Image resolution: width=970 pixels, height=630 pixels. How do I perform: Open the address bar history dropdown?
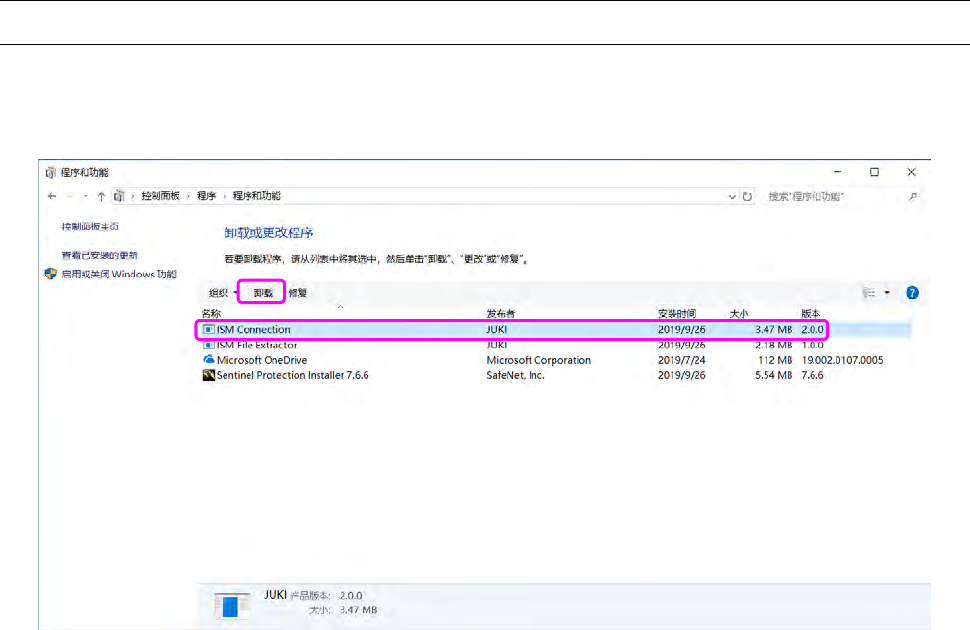click(732, 197)
